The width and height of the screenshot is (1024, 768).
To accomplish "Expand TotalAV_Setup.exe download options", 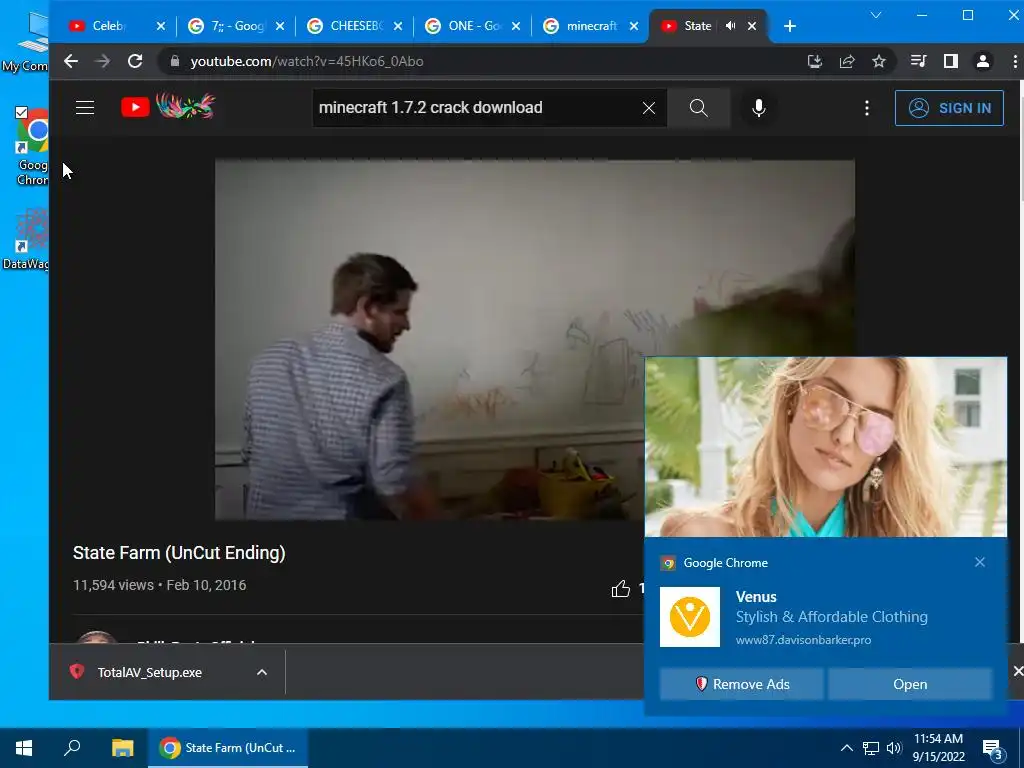I will pyautogui.click(x=262, y=672).
